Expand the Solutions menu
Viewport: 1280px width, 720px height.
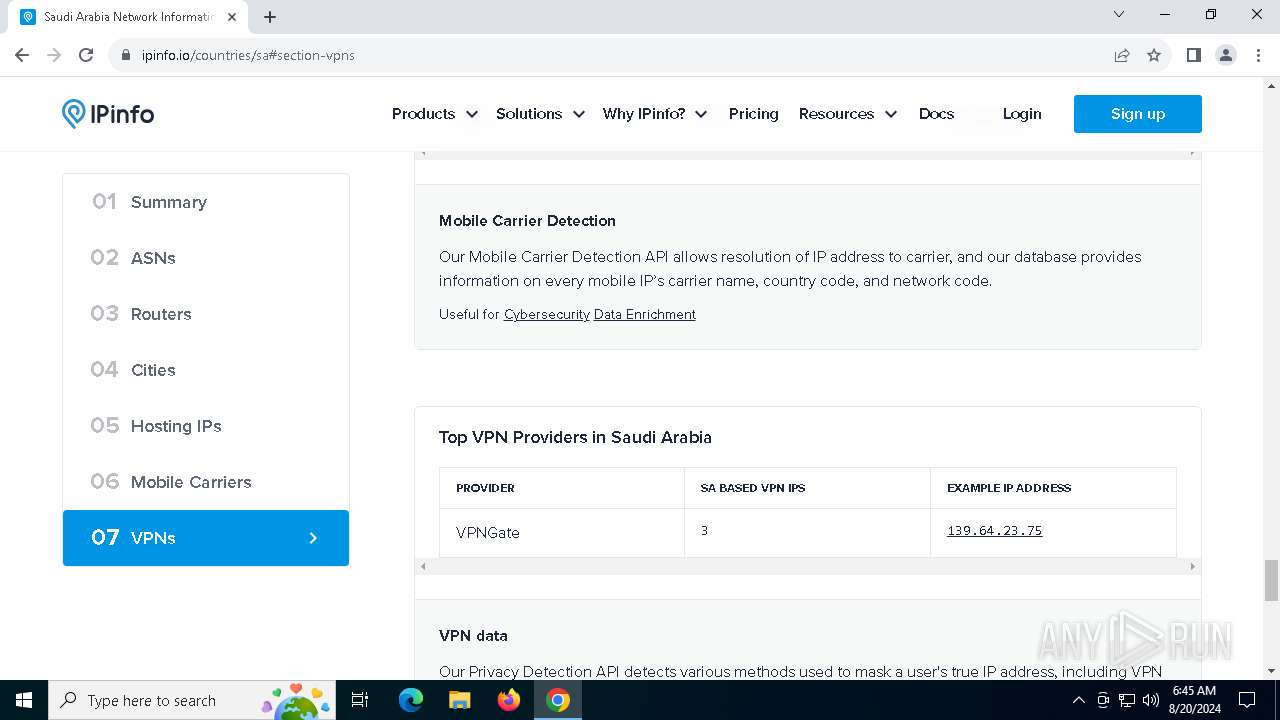click(x=540, y=114)
